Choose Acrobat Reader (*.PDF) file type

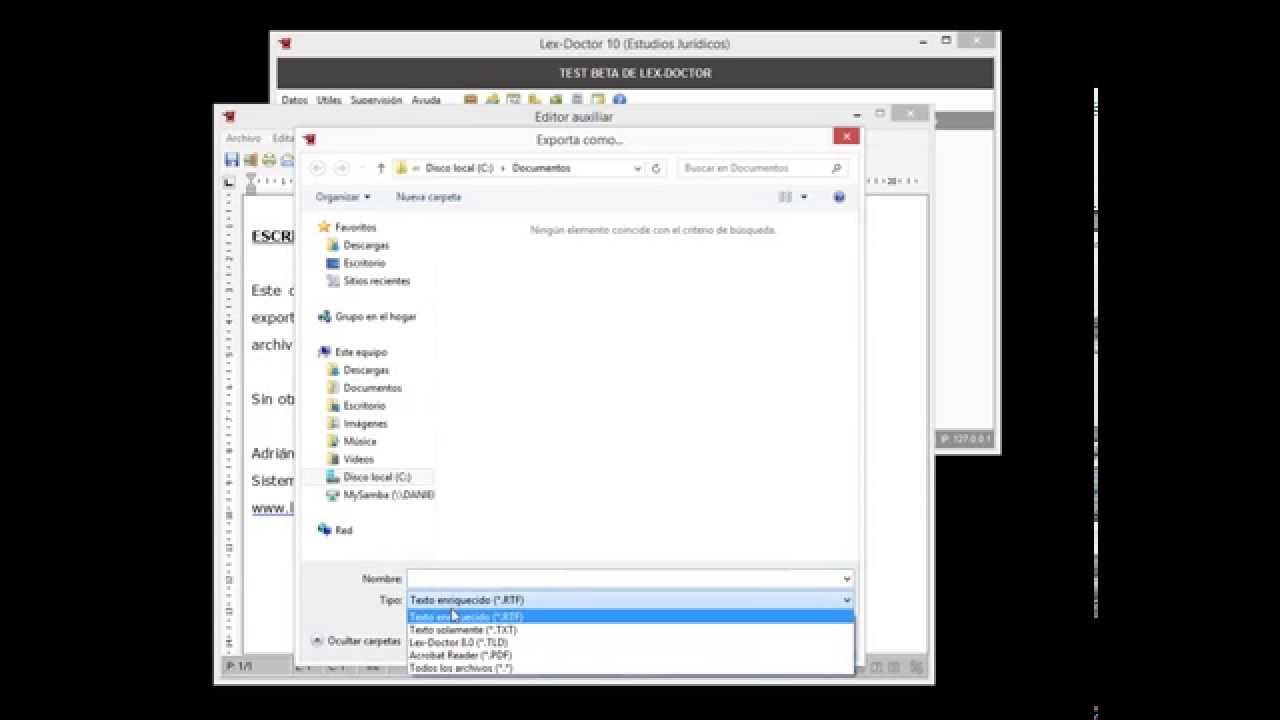tap(630, 655)
